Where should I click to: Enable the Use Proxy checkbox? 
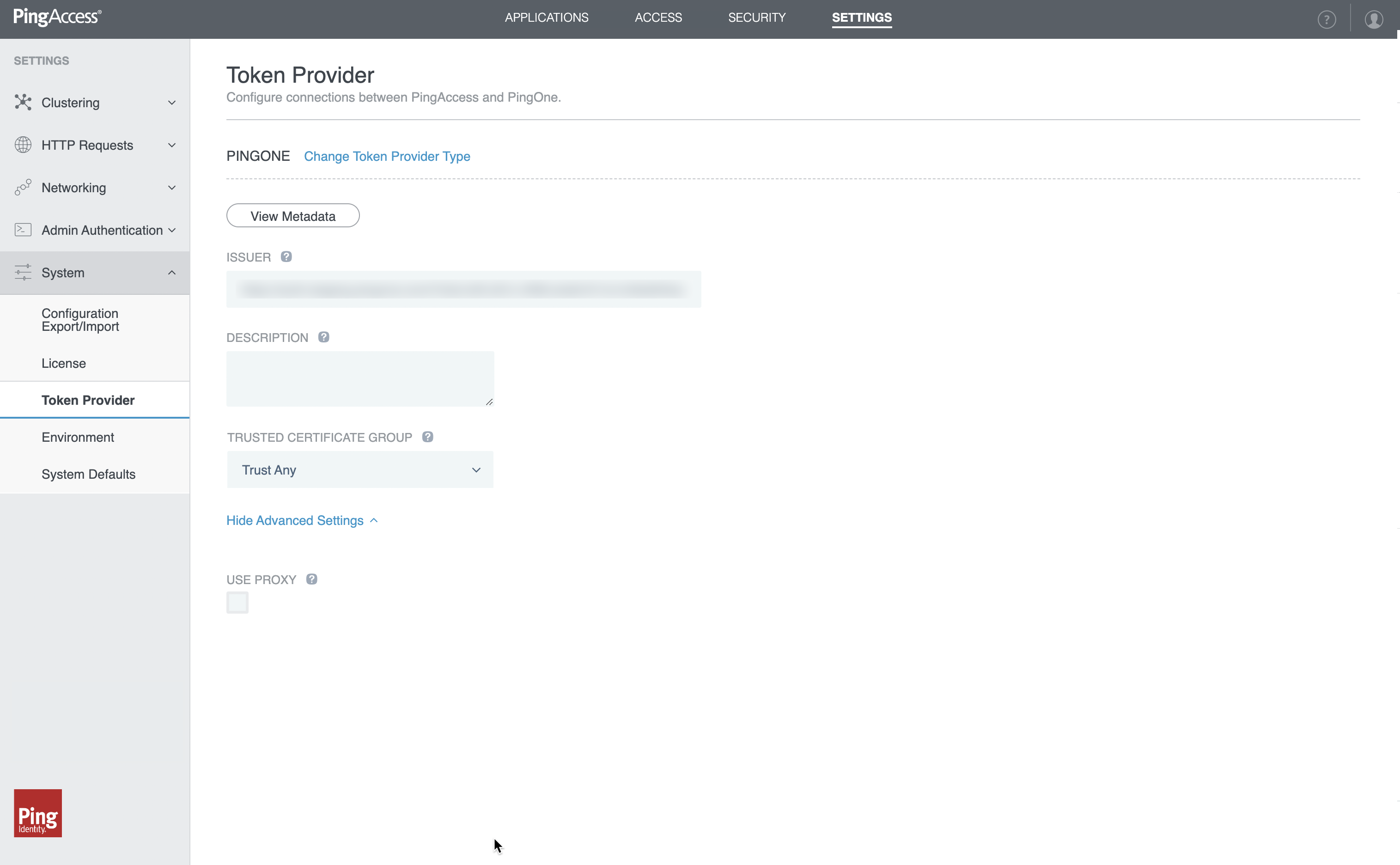(x=237, y=603)
